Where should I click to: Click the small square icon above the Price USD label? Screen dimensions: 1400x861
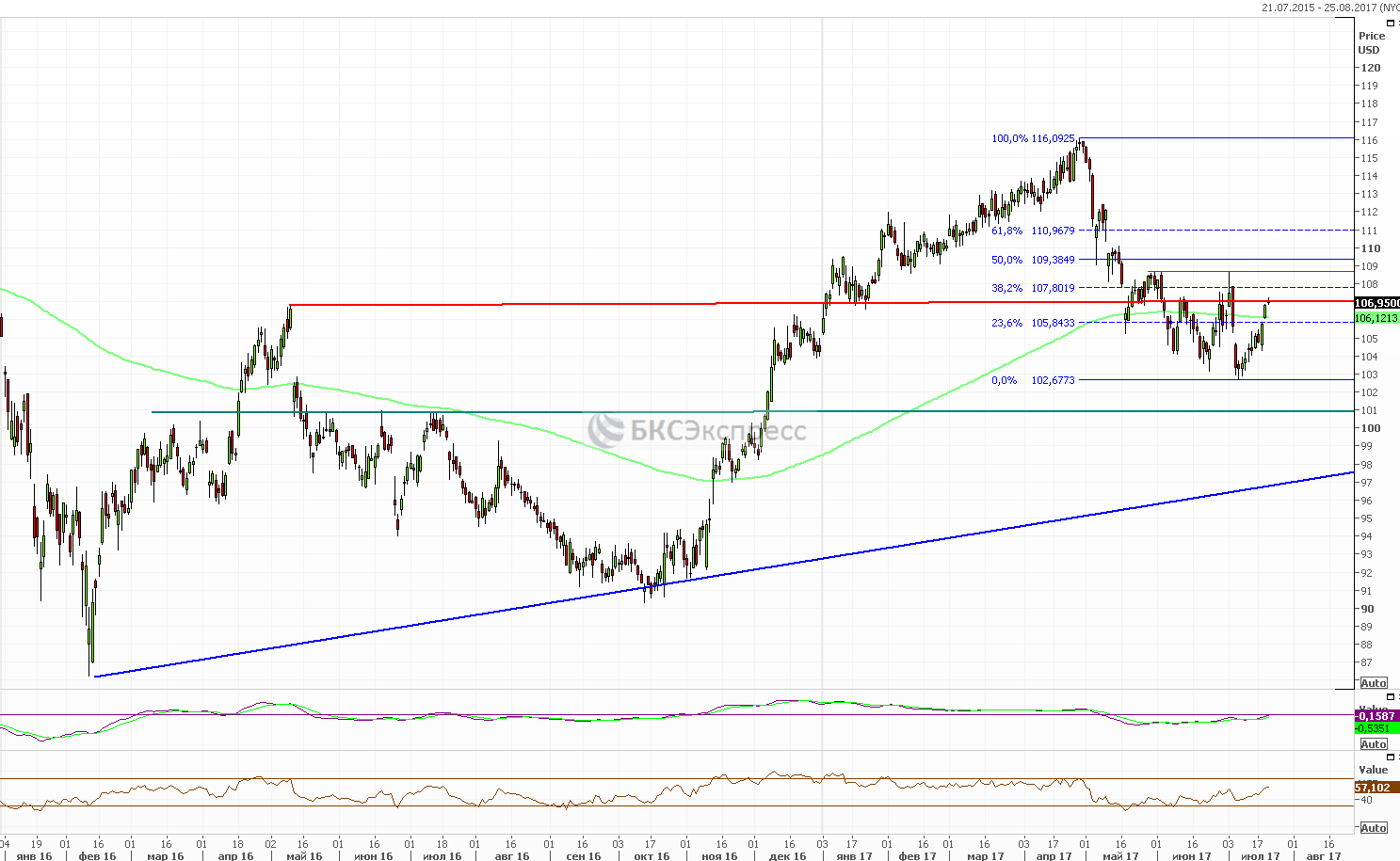click(1390, 24)
